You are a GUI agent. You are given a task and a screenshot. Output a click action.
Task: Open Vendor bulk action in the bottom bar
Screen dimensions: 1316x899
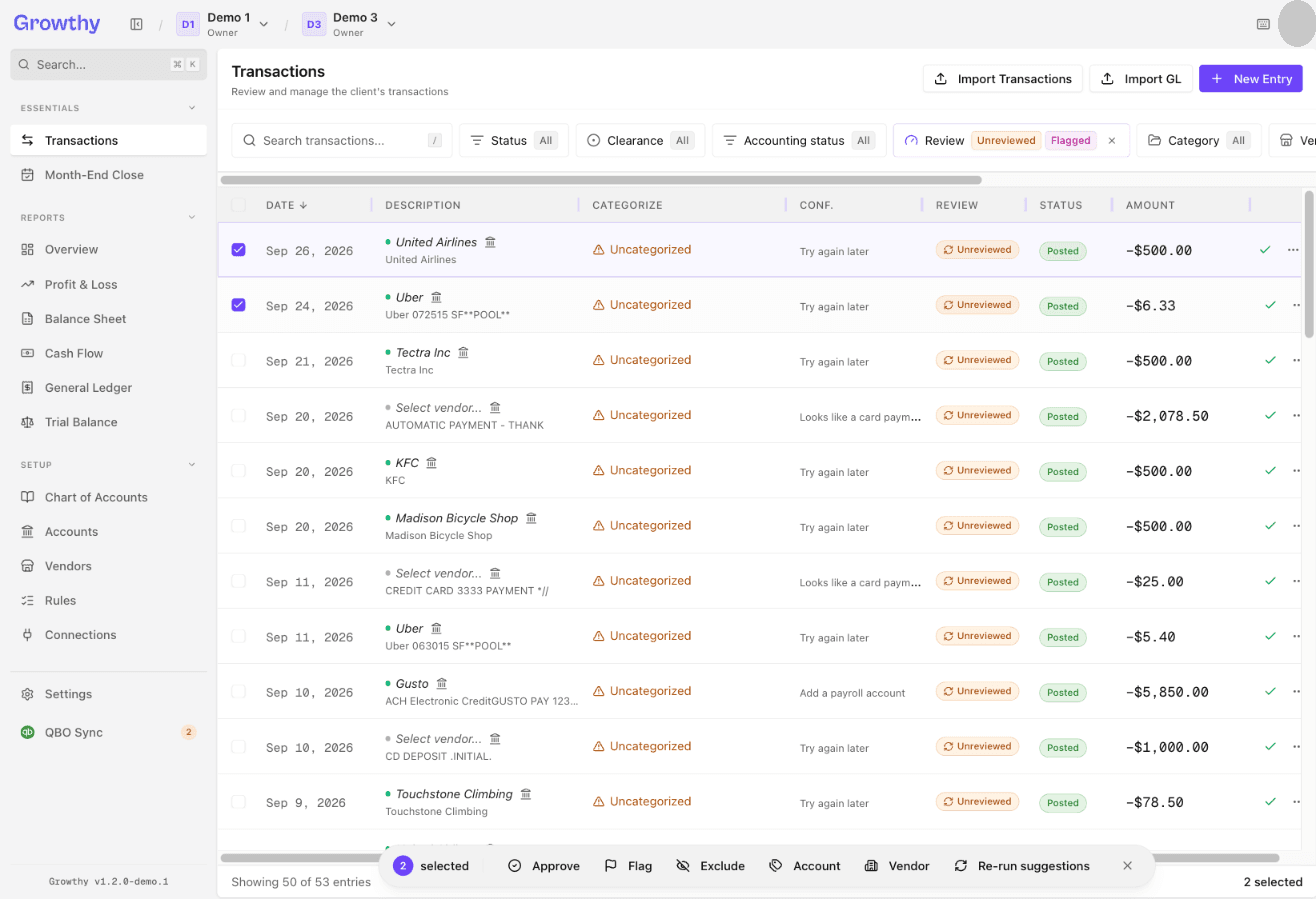[897, 866]
